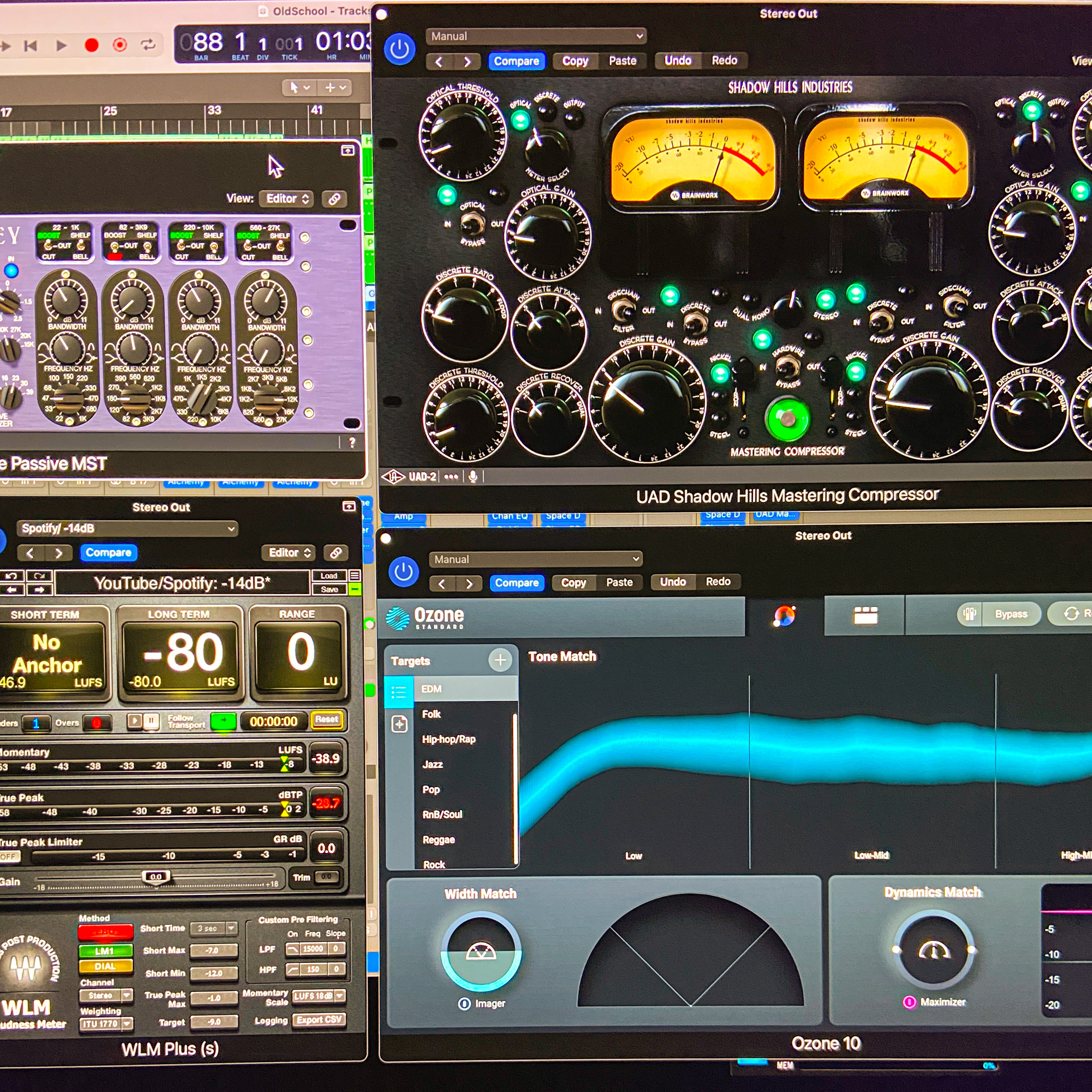Click the Ozone Master Assistant colorful icon
Screen dimensions: 1092x1092
click(785, 615)
